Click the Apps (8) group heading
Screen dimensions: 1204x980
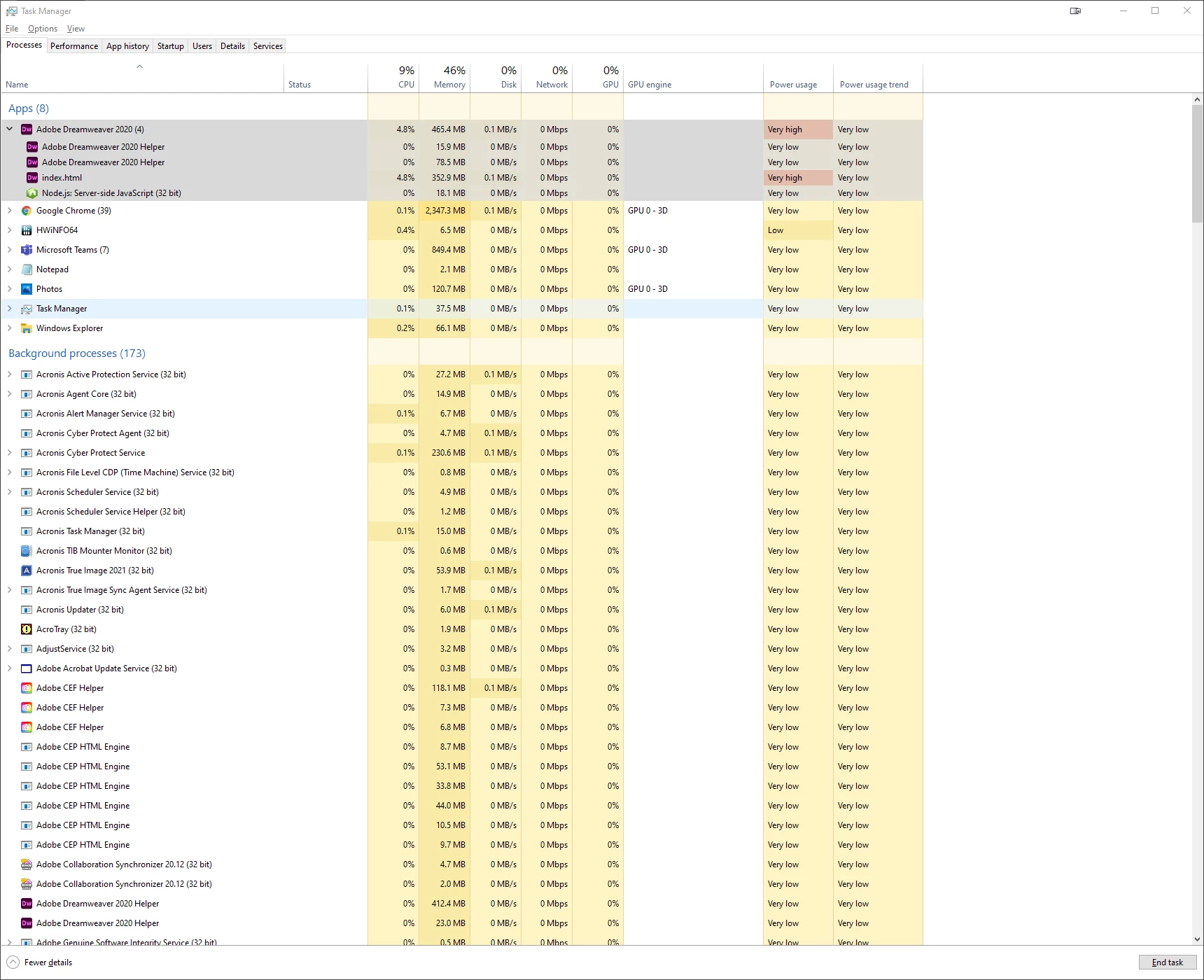(29, 108)
